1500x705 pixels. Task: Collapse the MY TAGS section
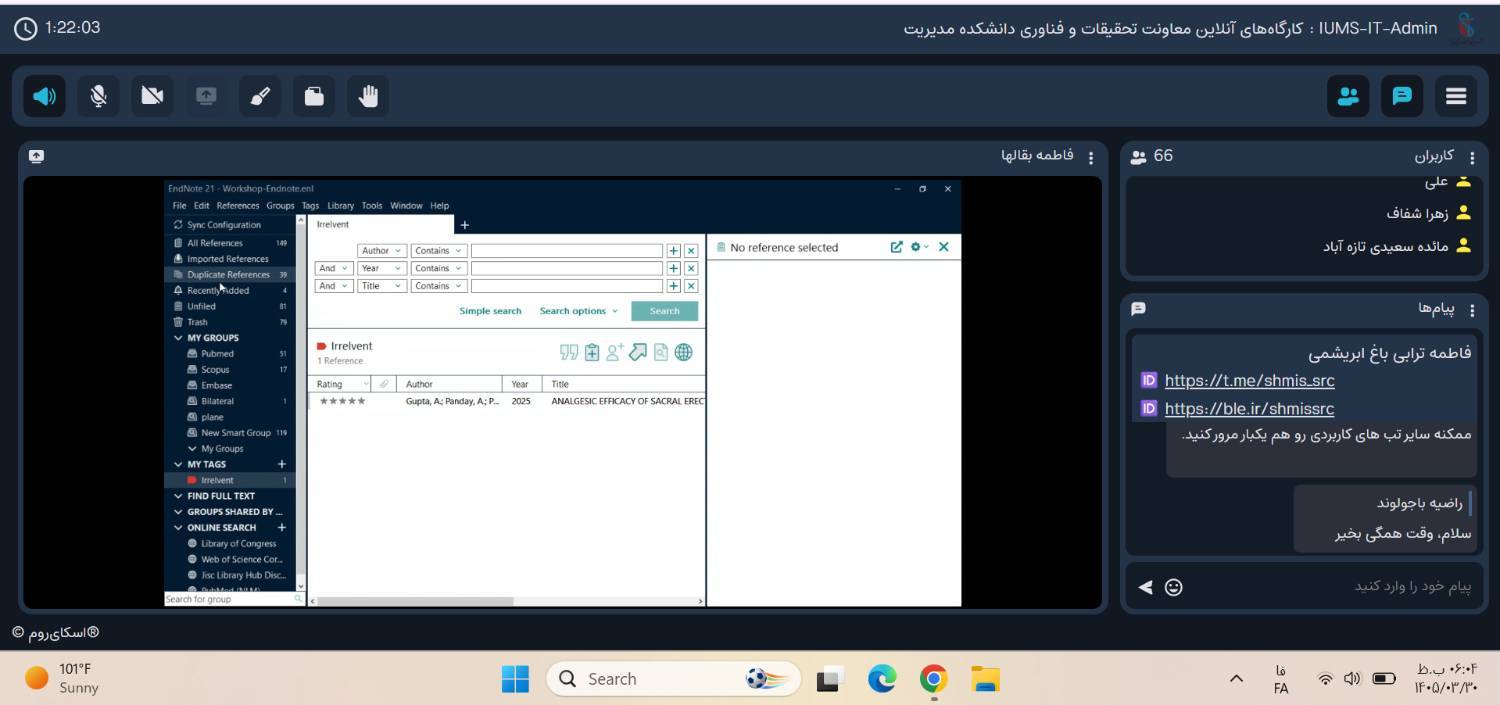pos(179,464)
